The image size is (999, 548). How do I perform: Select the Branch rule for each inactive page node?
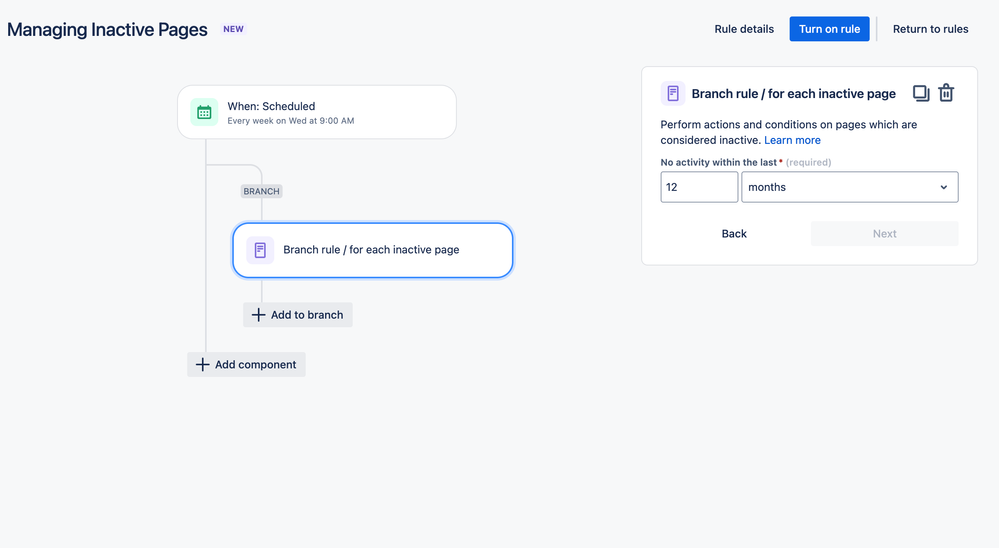[x=373, y=250]
